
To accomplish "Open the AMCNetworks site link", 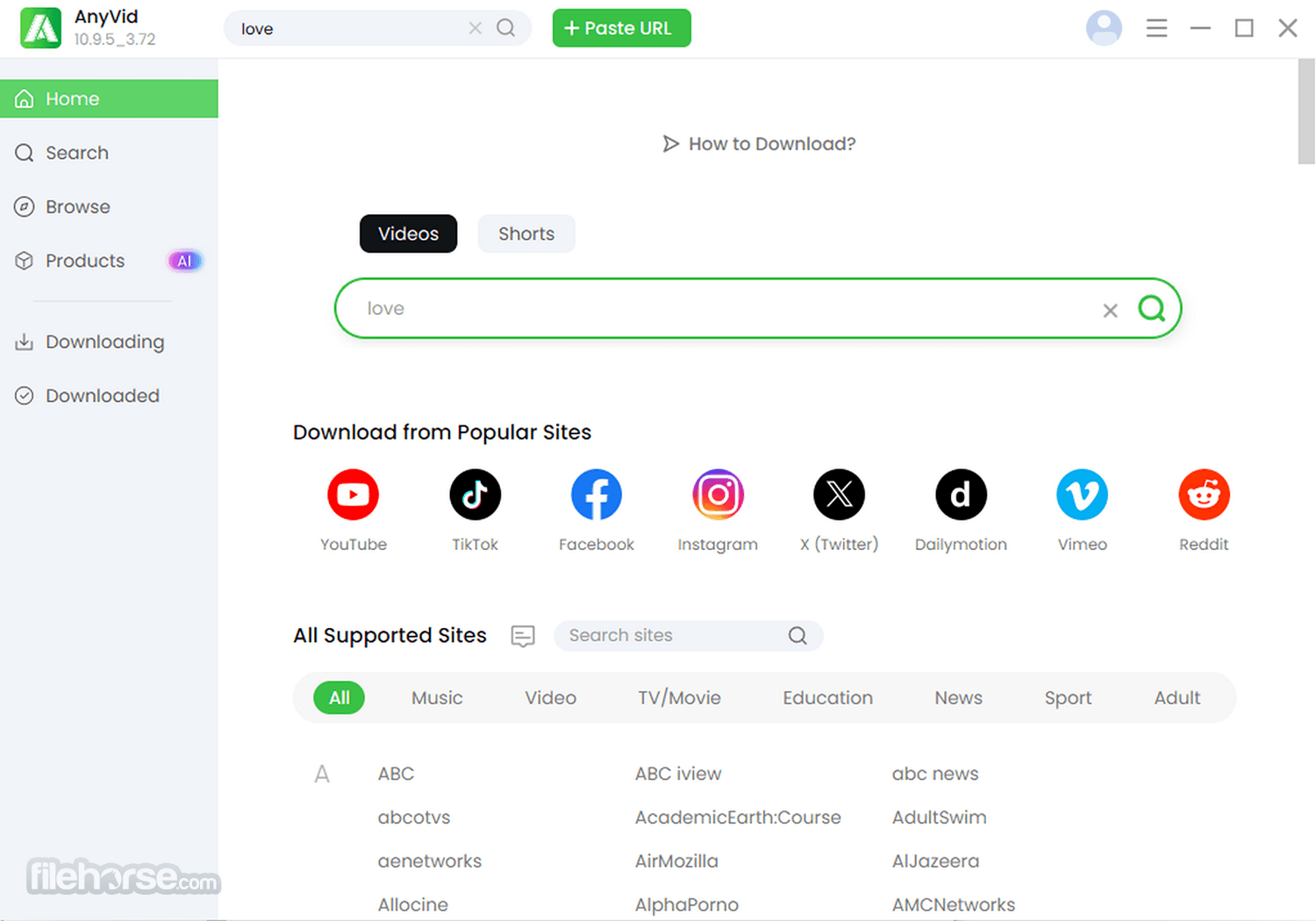I will 954,904.
